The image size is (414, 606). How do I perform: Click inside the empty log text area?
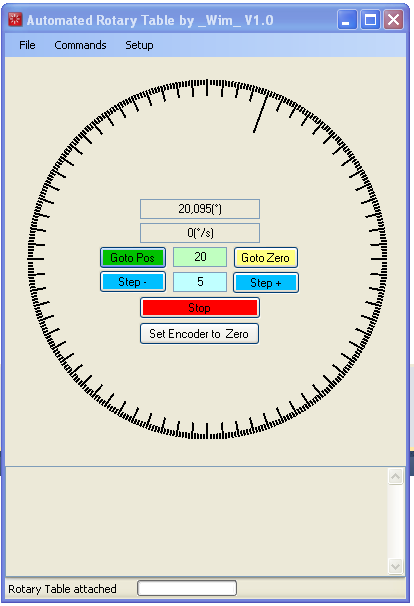point(196,521)
